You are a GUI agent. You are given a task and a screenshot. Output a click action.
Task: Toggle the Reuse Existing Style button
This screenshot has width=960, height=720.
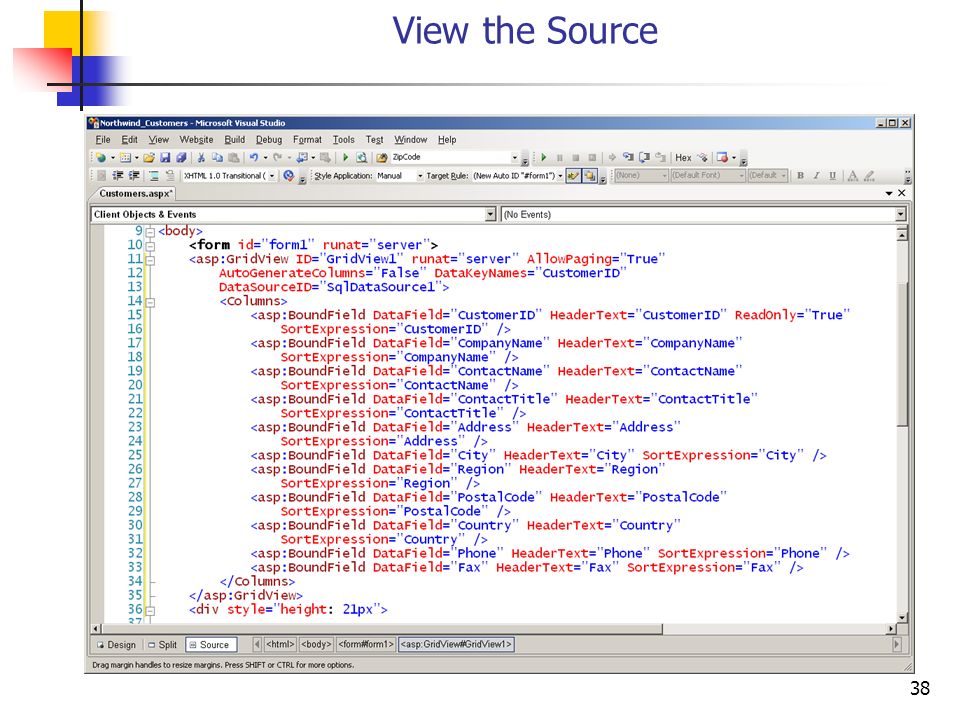(x=590, y=176)
